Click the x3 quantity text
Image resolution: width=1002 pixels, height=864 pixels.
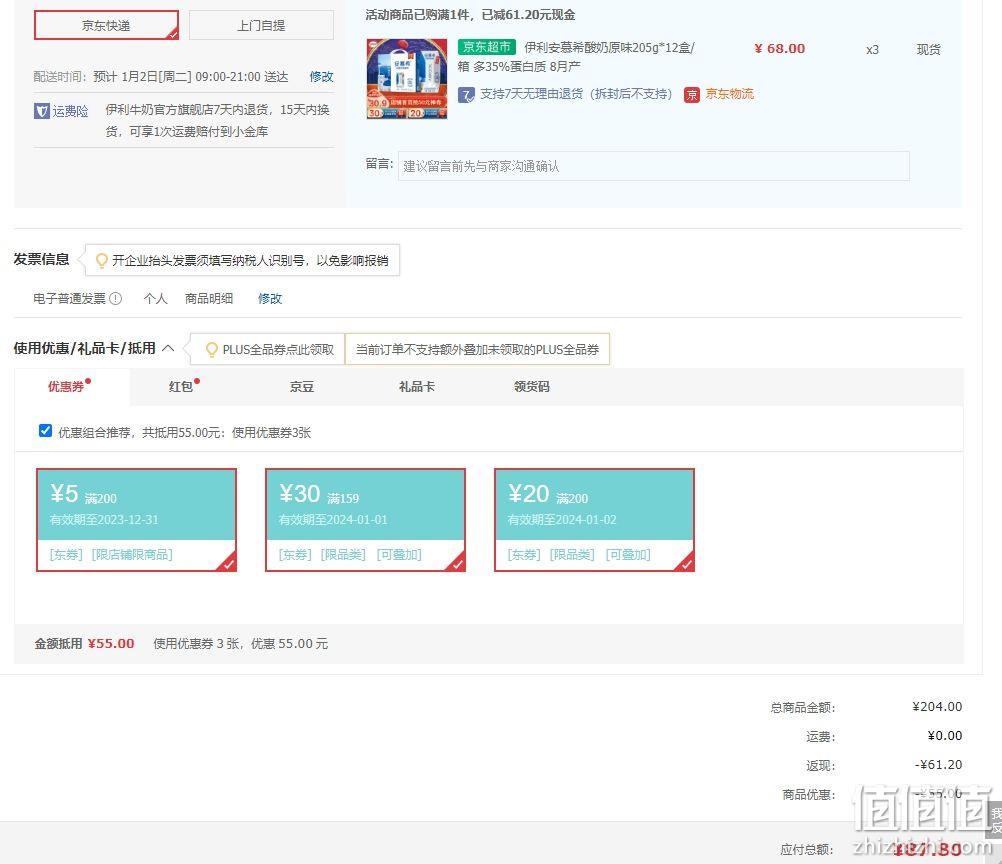tap(872, 50)
